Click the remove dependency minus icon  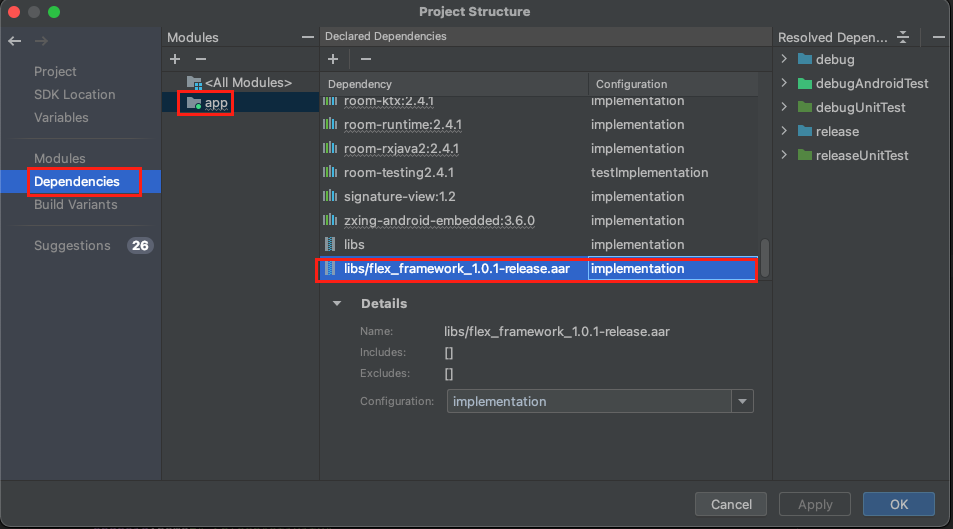click(x=366, y=60)
